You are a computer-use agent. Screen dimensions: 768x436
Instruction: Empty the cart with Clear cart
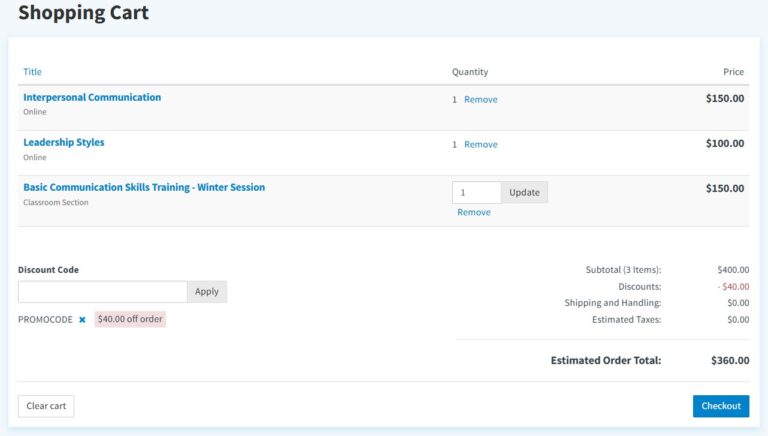tap(46, 406)
